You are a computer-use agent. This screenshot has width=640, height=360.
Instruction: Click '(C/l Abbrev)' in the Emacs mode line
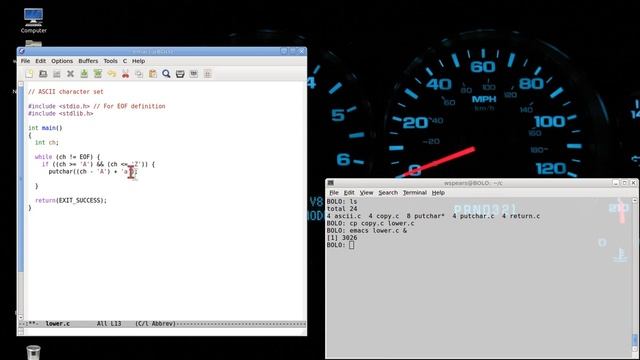(x=156, y=324)
